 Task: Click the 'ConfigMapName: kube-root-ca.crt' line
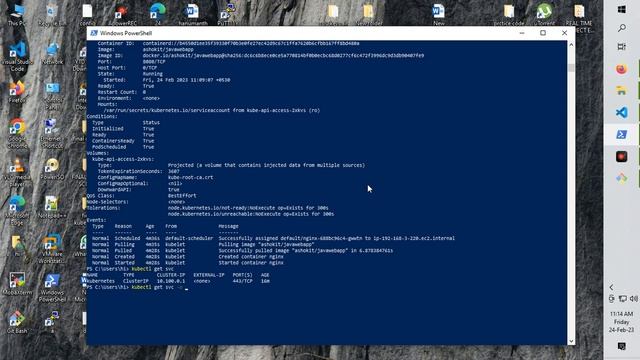155,178
